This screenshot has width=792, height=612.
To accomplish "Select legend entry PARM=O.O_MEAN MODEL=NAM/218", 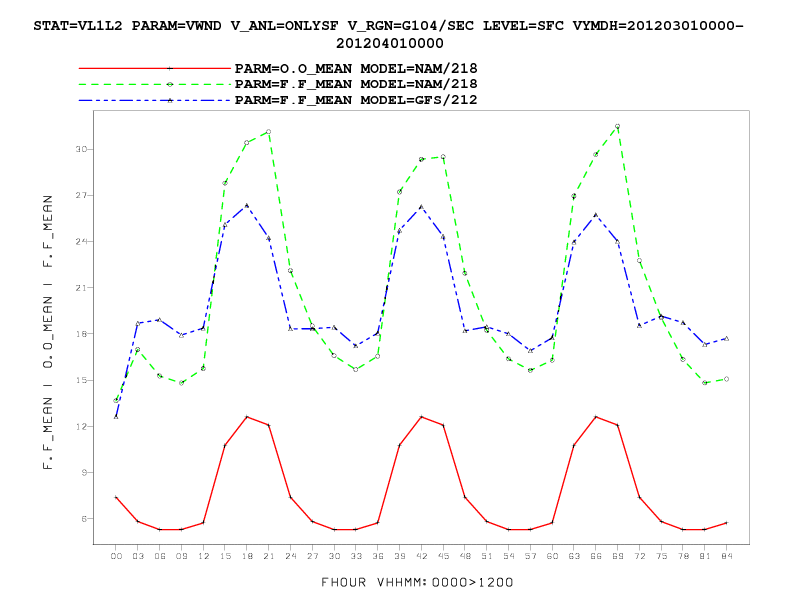I will tap(356, 68).
